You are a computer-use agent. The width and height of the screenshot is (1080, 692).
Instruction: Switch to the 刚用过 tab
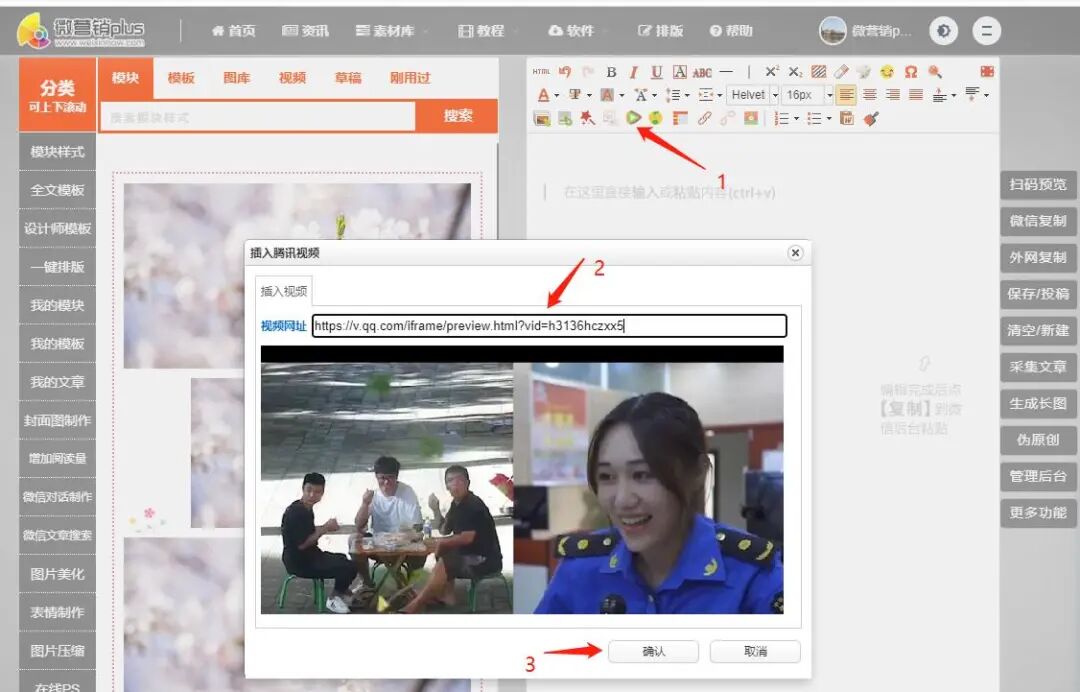point(410,78)
